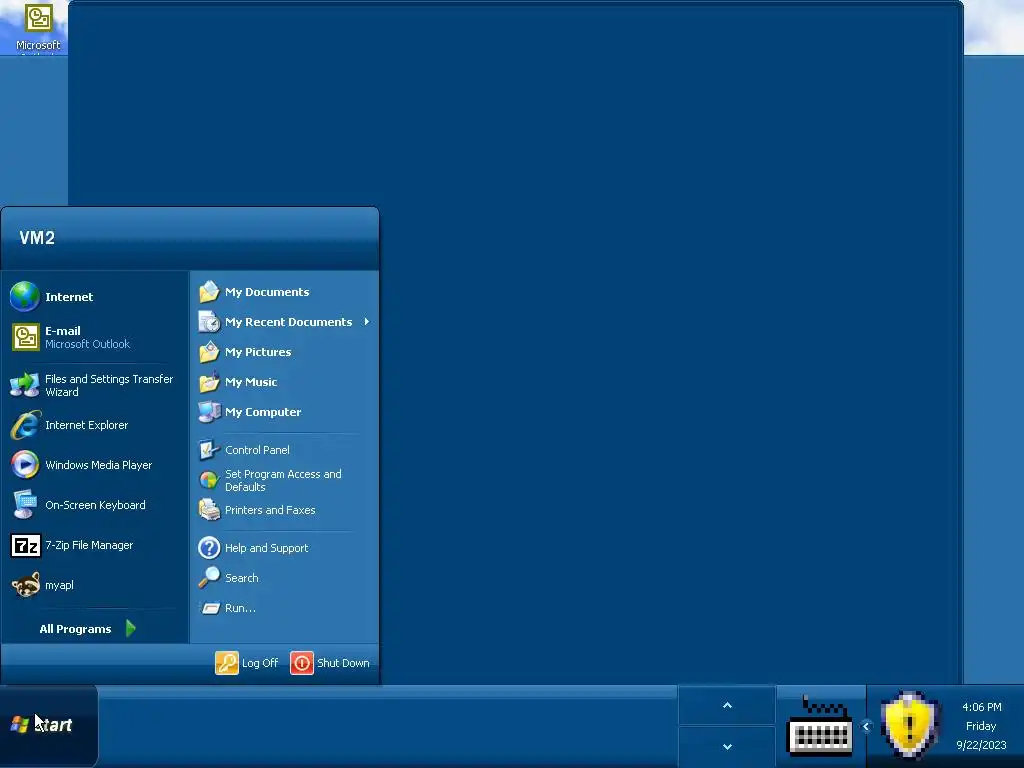Click the Start button
This screenshot has width=1024, height=768.
49,726
